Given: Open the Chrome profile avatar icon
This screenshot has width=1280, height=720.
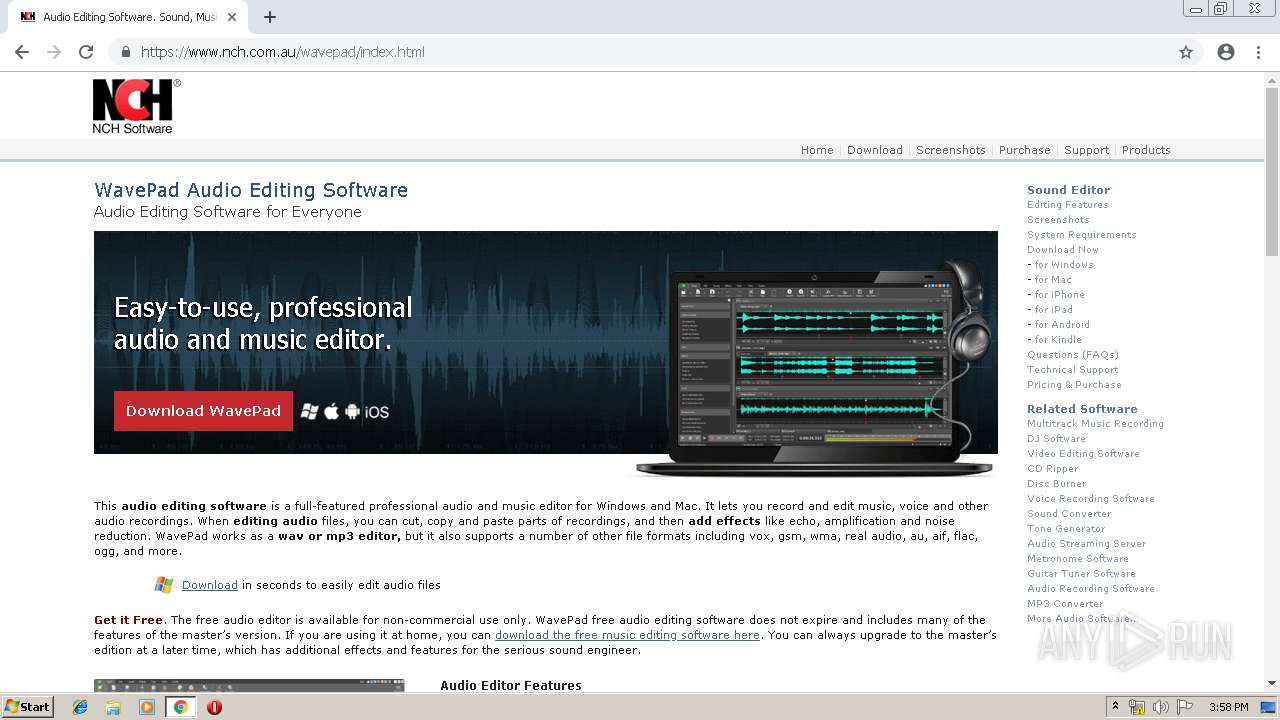Looking at the screenshot, I should point(1226,52).
